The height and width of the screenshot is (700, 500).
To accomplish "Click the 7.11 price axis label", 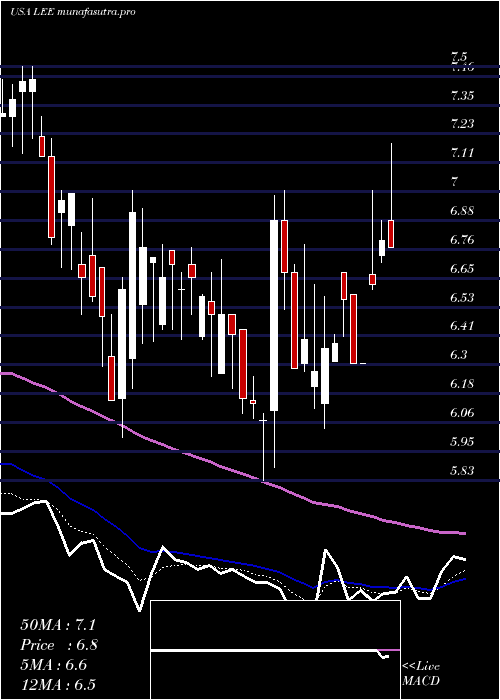I will tap(462, 153).
